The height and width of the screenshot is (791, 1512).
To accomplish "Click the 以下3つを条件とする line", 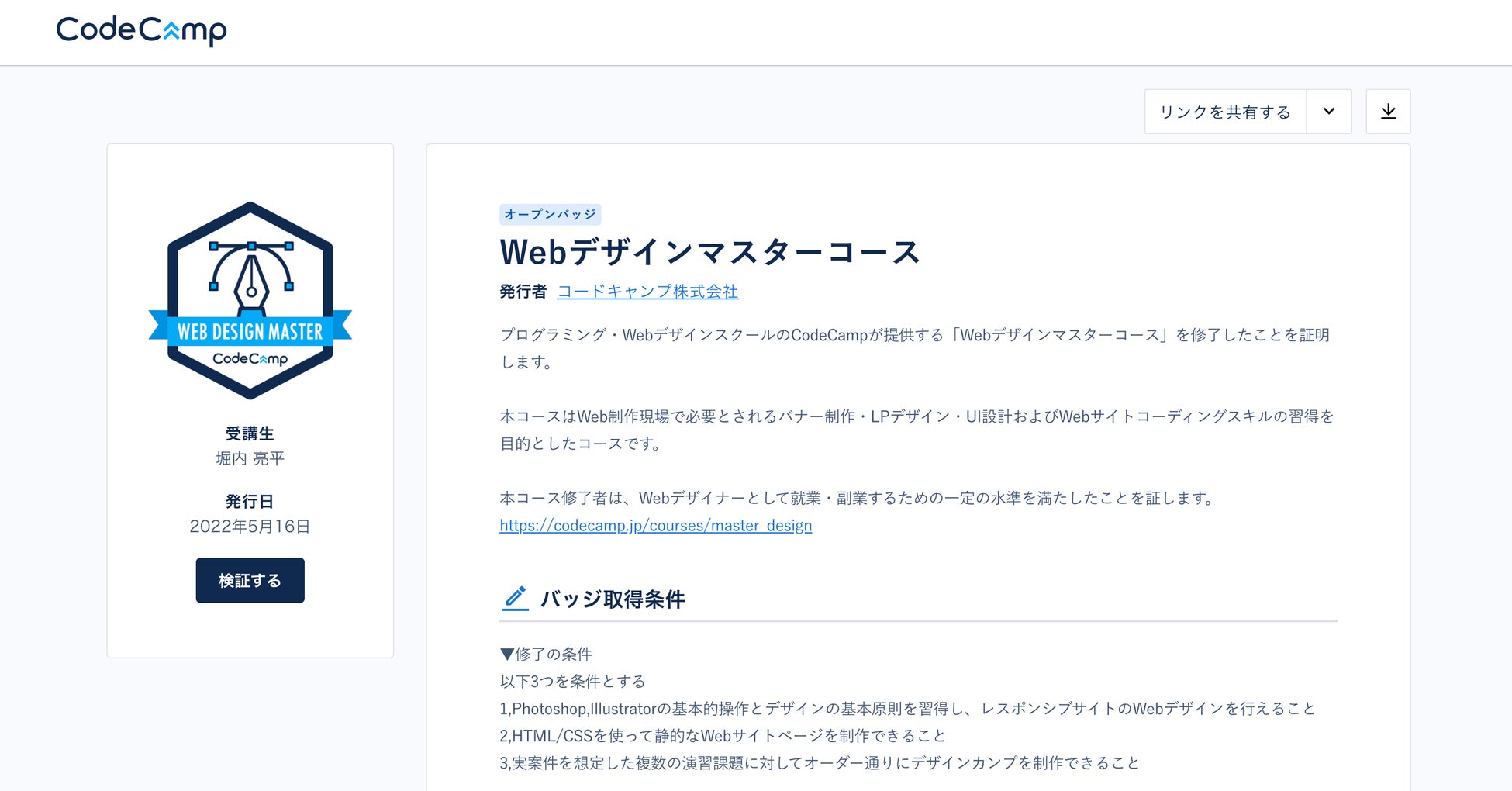I will pyautogui.click(x=572, y=682).
